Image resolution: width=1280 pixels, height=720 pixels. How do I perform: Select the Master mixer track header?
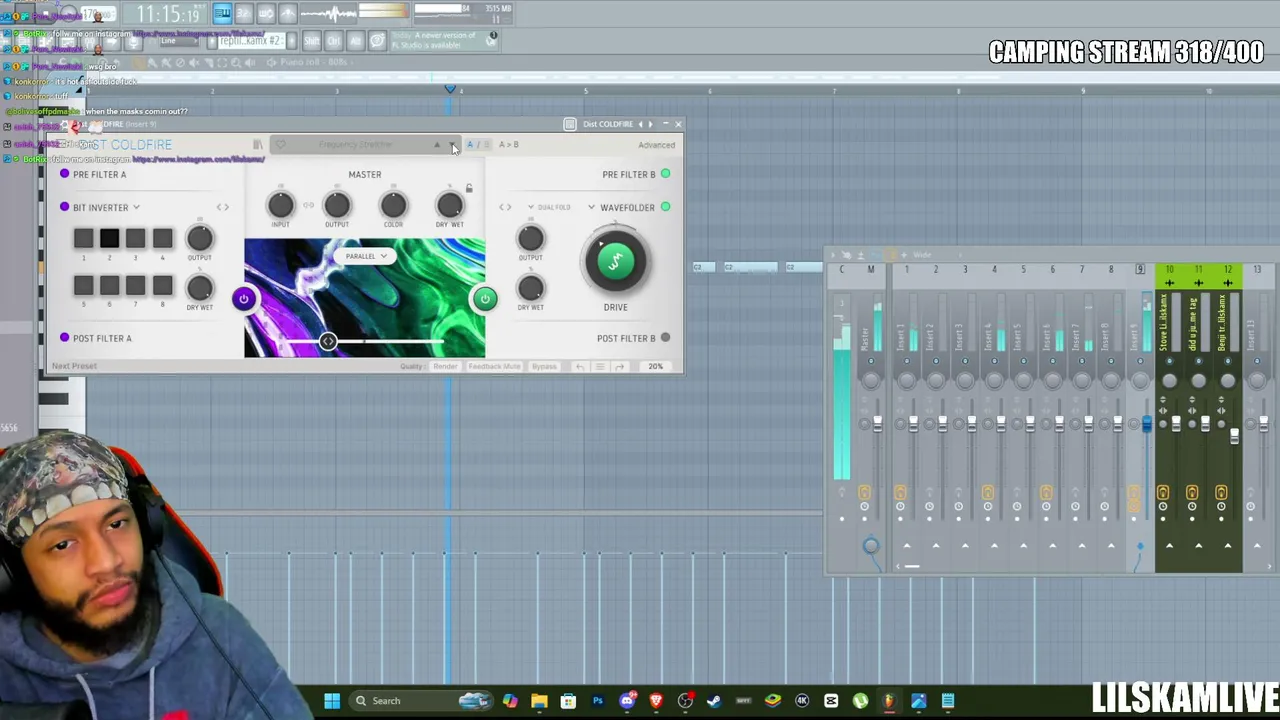870,270
